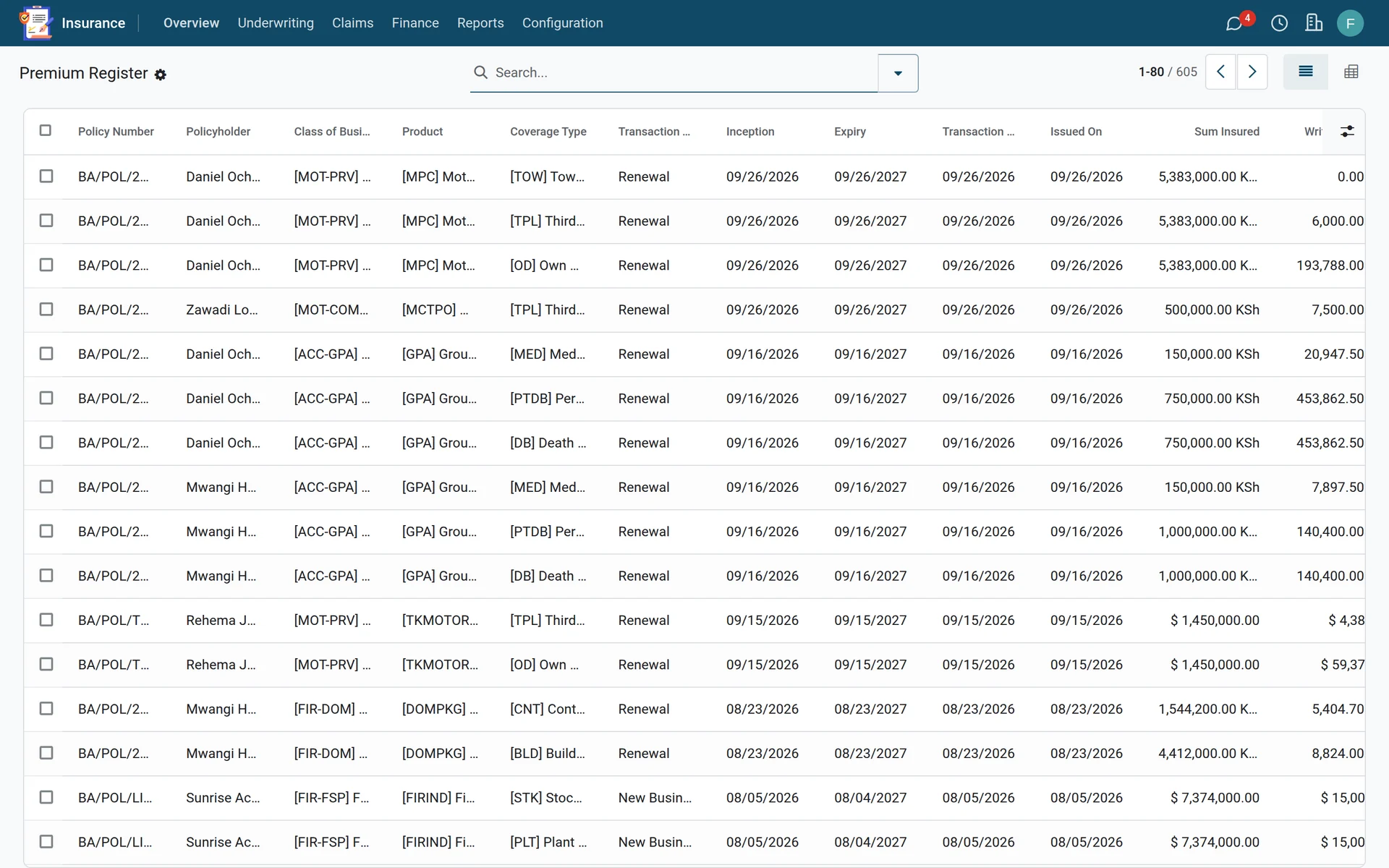Sort by Sum Insured column header
The width and height of the screenshot is (1389, 868).
(1226, 132)
